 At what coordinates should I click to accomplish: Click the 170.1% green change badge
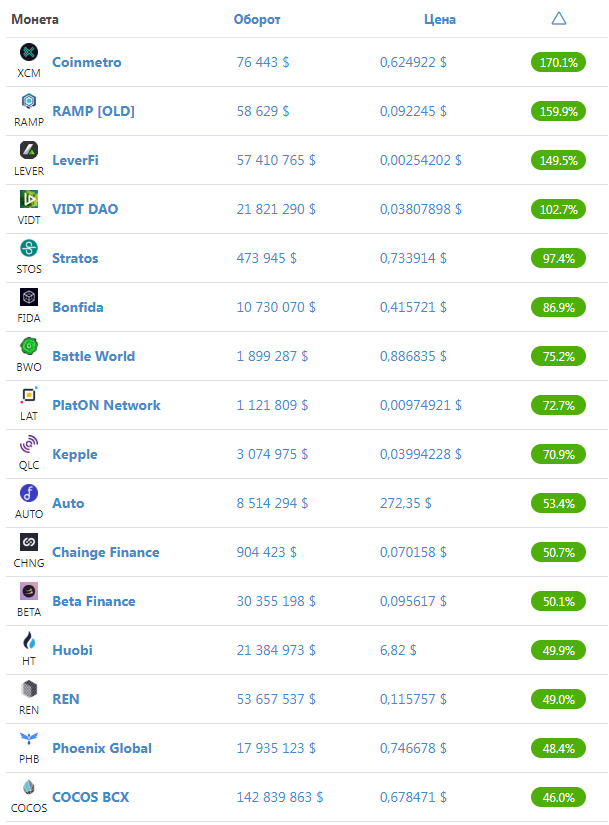click(558, 62)
